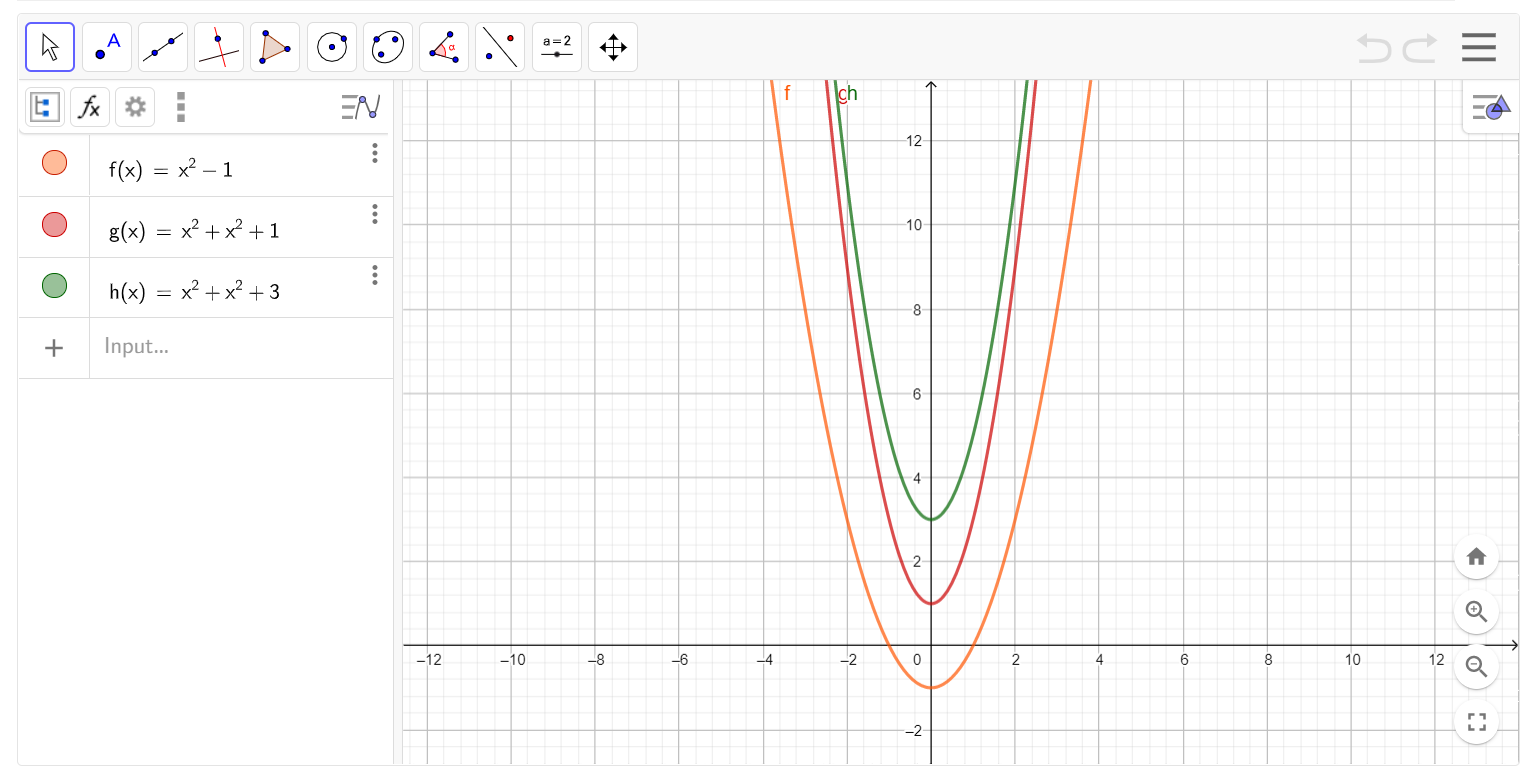Click the 10 label on the x-axis

1353,660
